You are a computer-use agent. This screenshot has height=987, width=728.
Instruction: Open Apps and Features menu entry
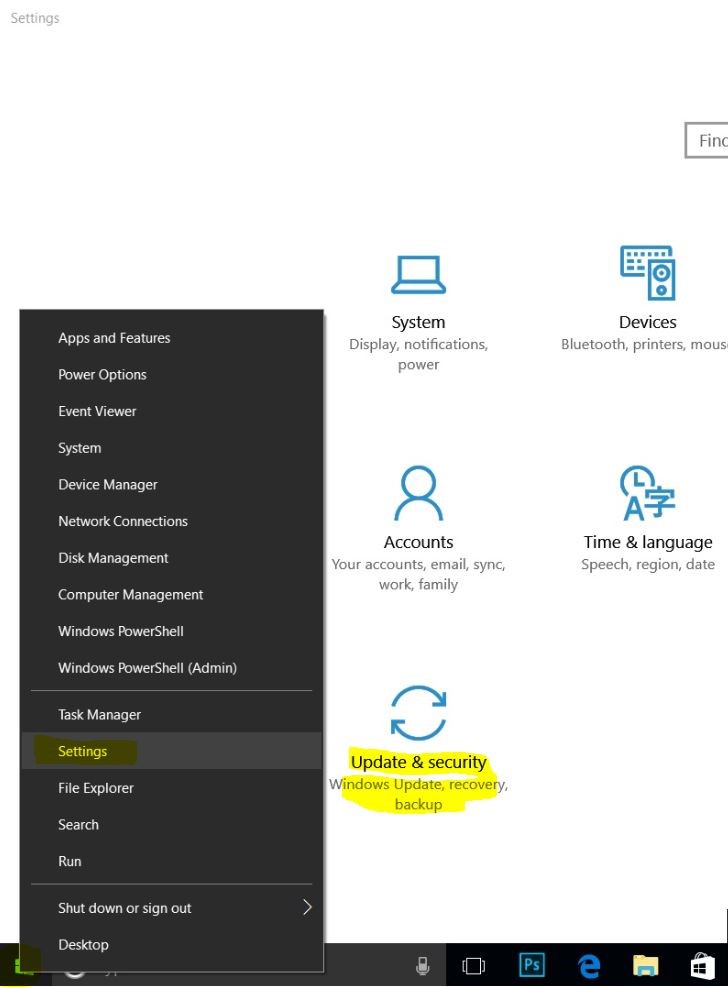[114, 338]
